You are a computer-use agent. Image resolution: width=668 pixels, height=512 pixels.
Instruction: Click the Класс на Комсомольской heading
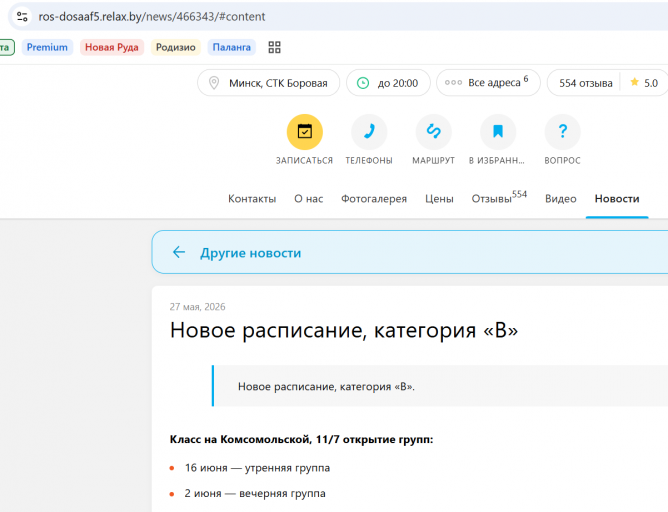pos(301,440)
